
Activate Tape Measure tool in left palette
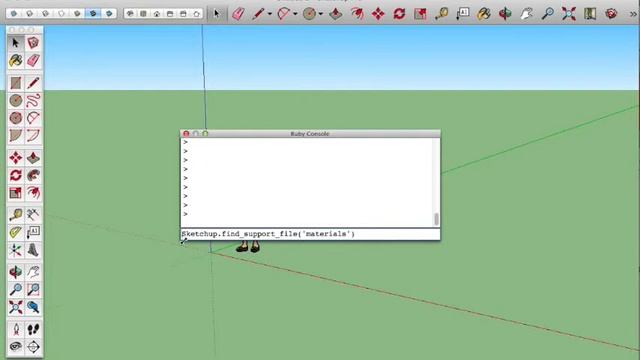[x=16, y=215]
